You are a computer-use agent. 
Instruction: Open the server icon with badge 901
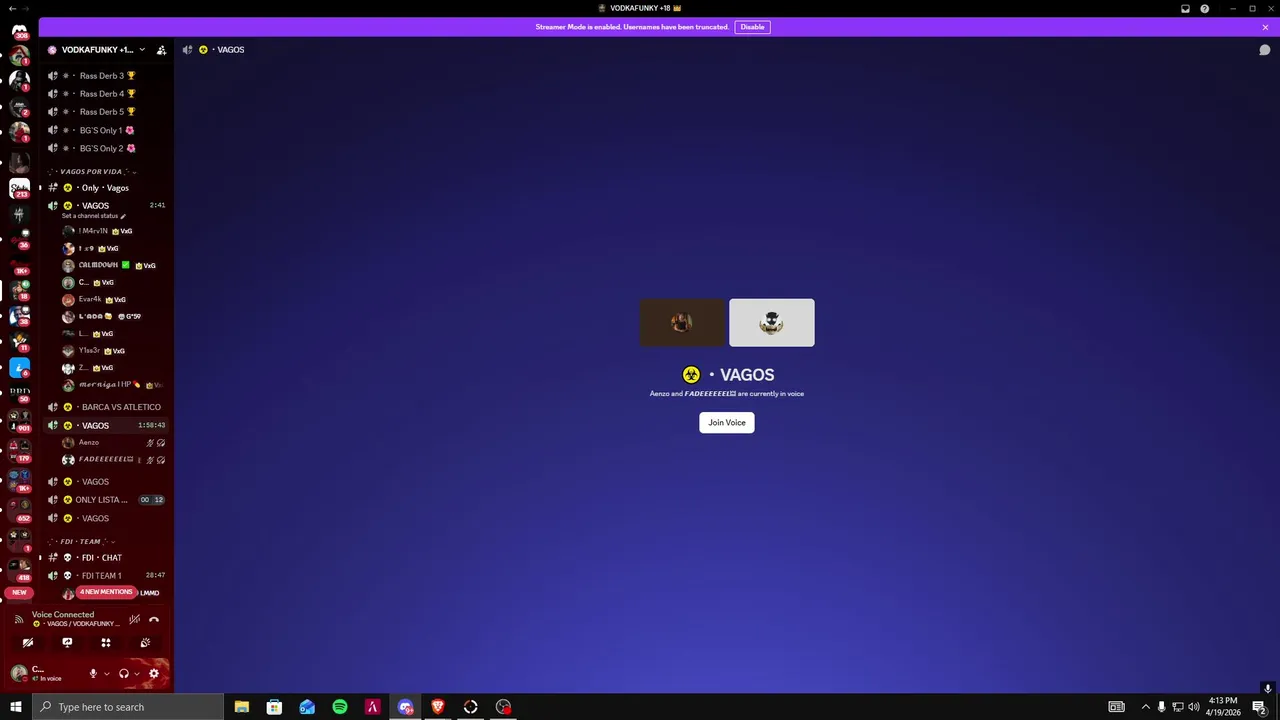tap(19, 422)
